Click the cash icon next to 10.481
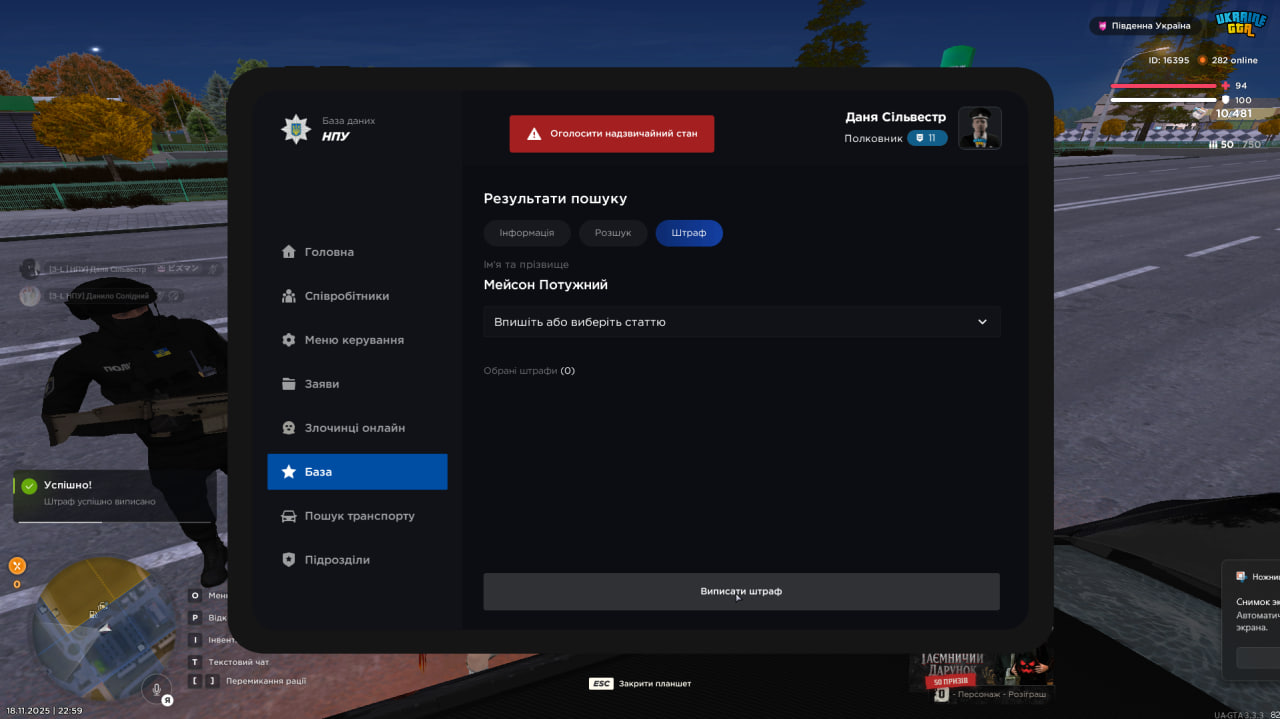 point(1201,114)
